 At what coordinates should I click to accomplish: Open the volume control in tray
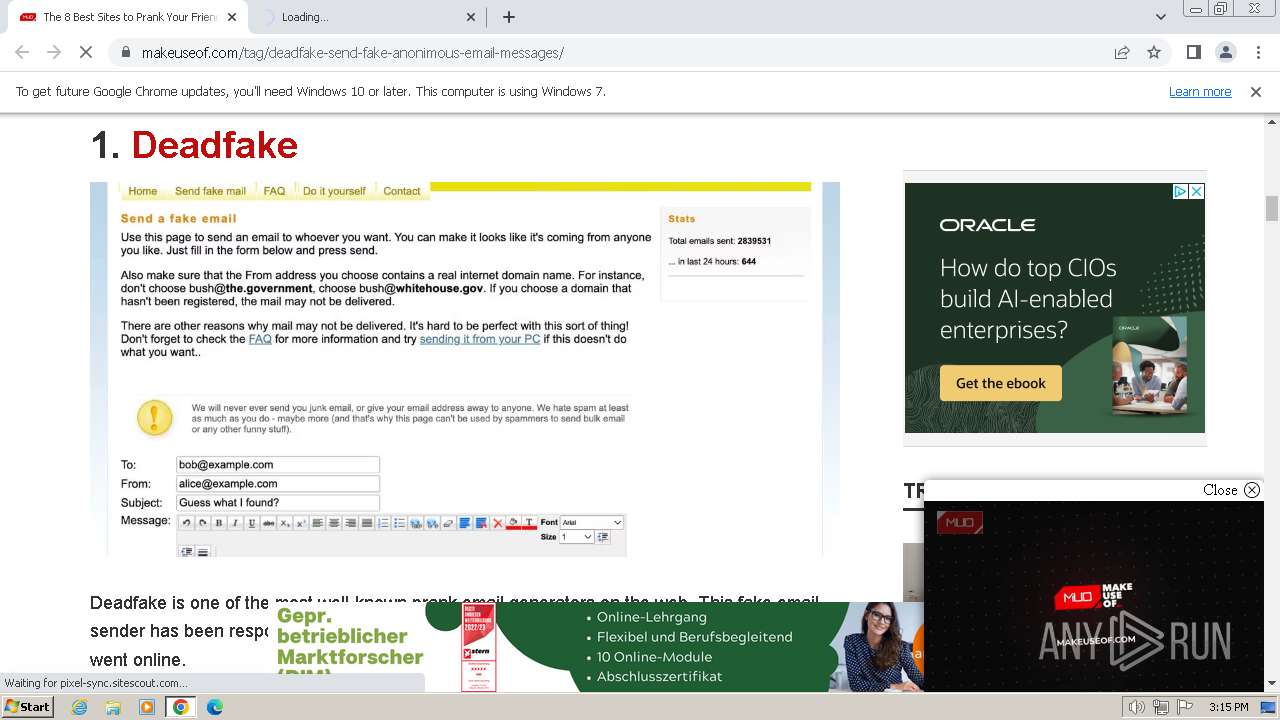click(x=1137, y=707)
